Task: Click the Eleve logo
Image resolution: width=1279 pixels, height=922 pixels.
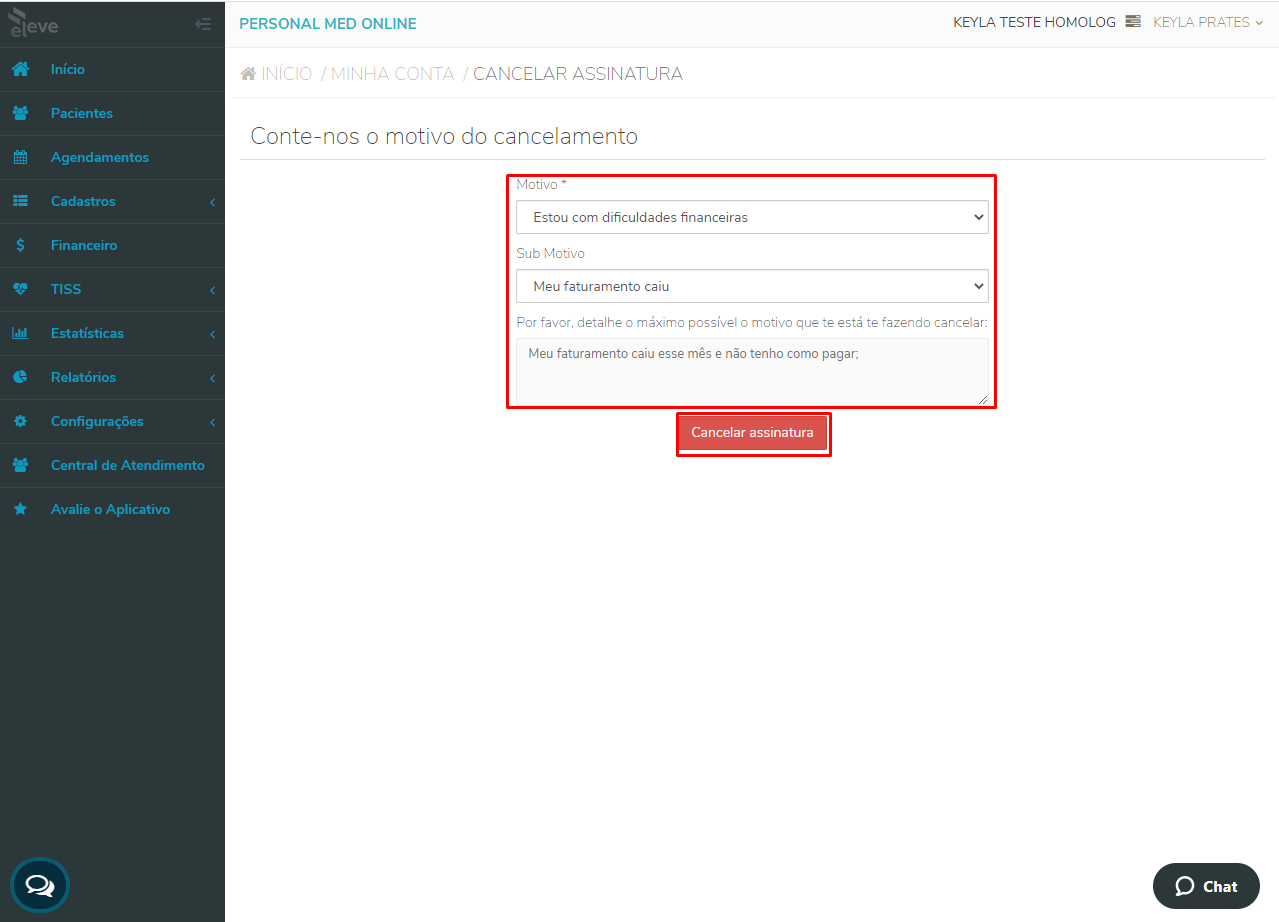Action: [33, 23]
